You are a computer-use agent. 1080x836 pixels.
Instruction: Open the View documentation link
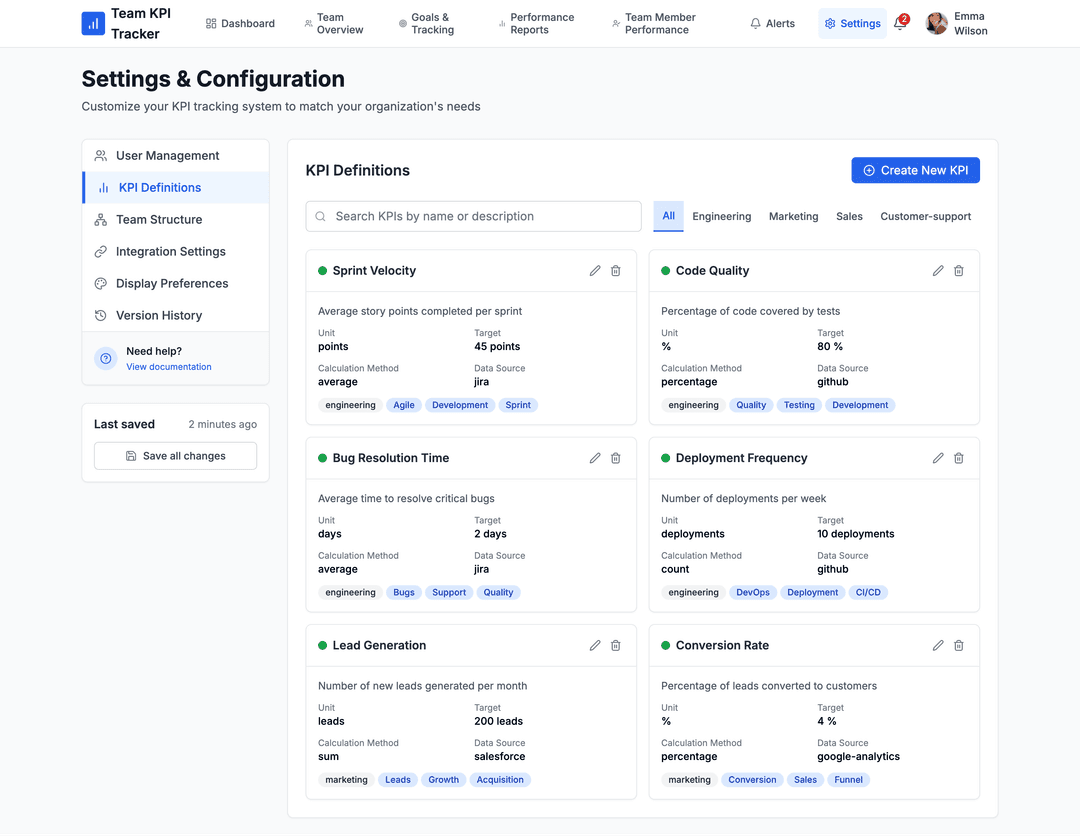(x=168, y=367)
